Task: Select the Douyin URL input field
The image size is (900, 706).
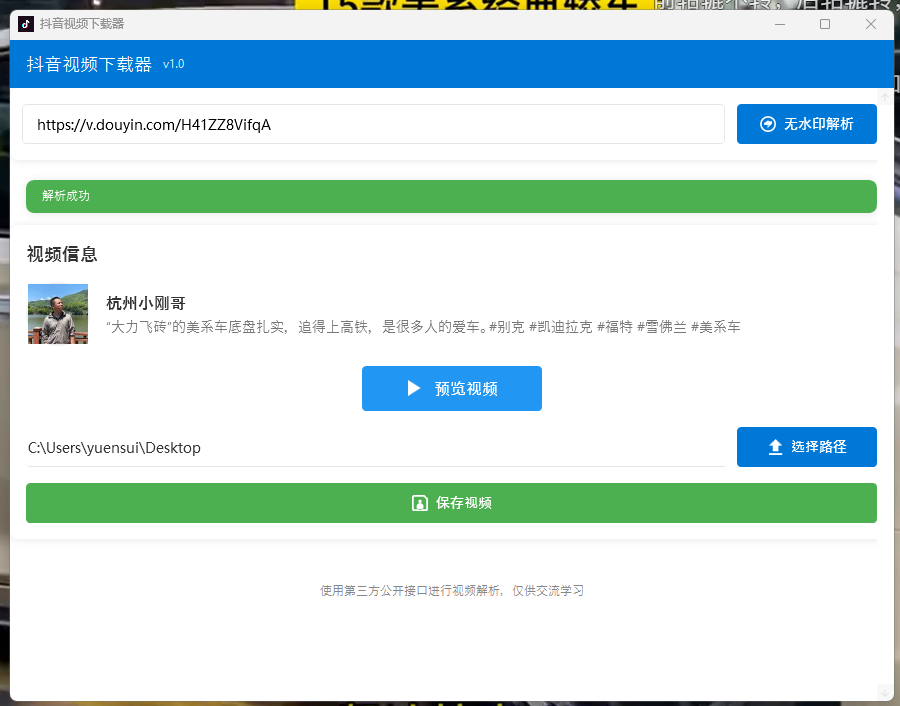Action: click(374, 124)
